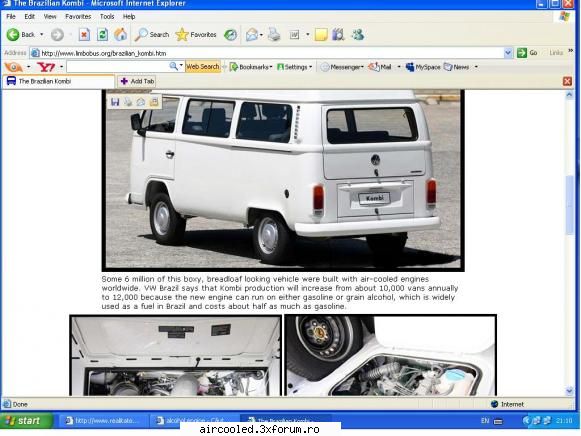This screenshot has height=436, width=581.
Task: Click the EN language indicator in taskbar
Action: point(485,421)
